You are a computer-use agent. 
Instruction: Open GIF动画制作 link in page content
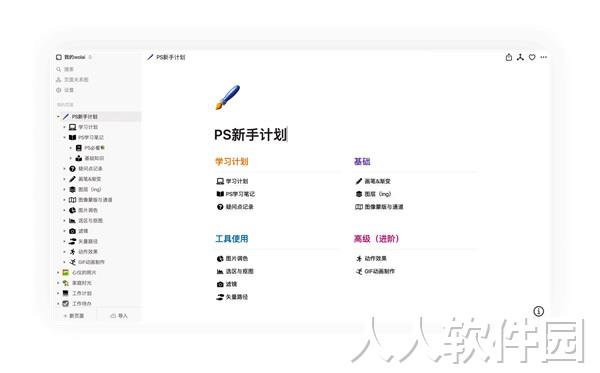[x=375, y=272]
